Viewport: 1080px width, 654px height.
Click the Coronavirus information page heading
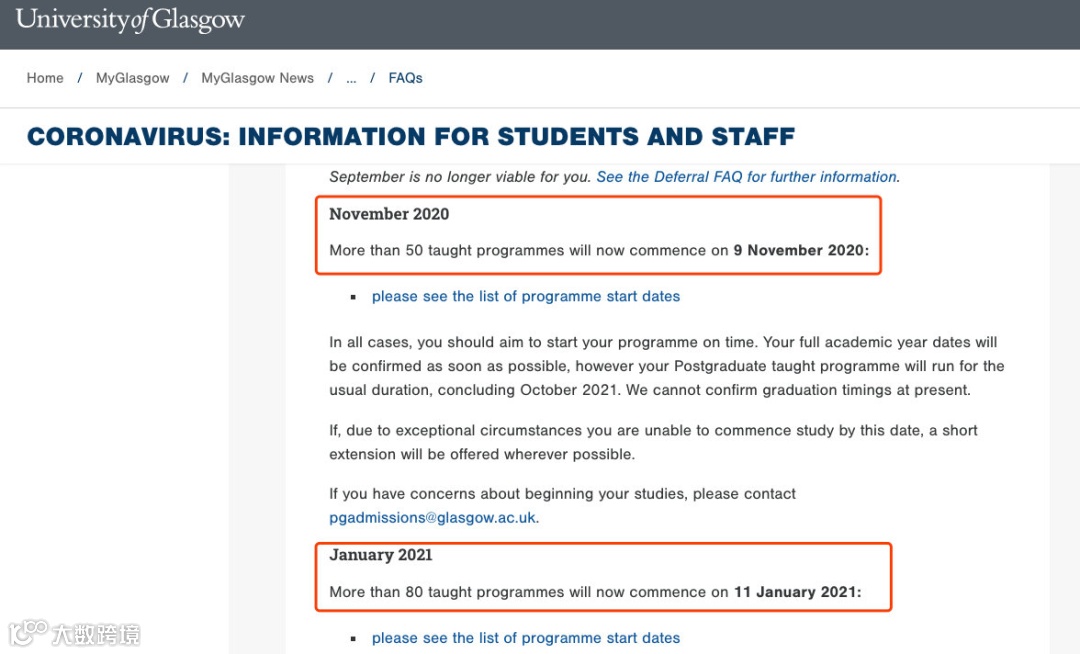point(411,137)
